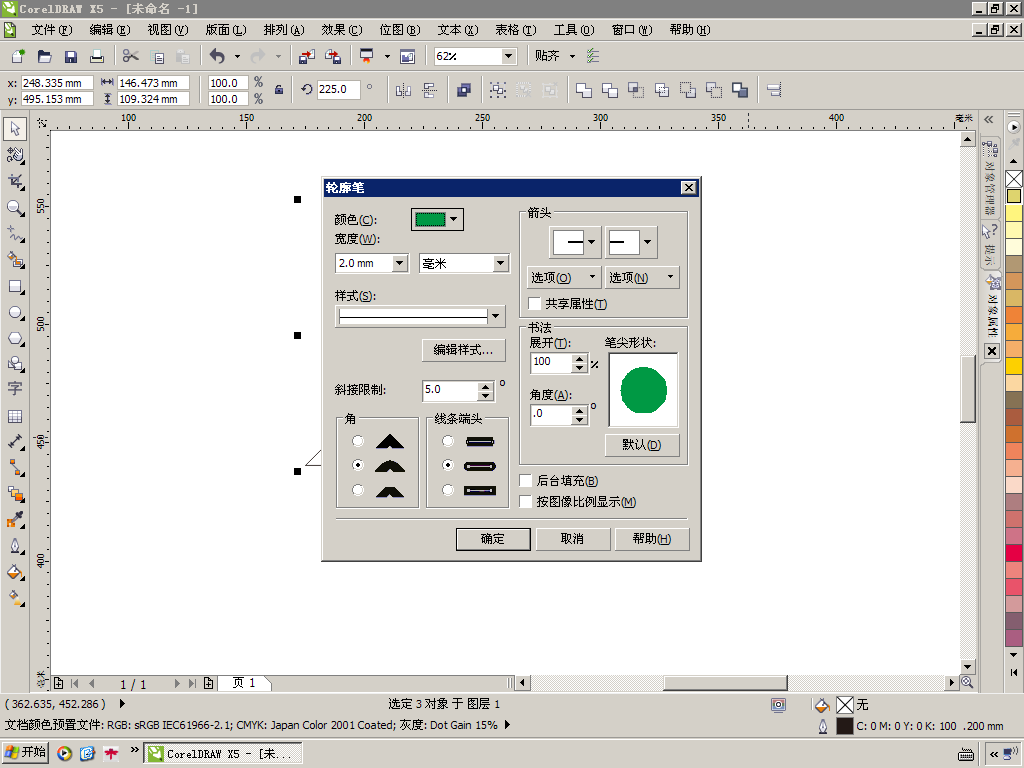Click the 编辑样式 button

pos(463,350)
